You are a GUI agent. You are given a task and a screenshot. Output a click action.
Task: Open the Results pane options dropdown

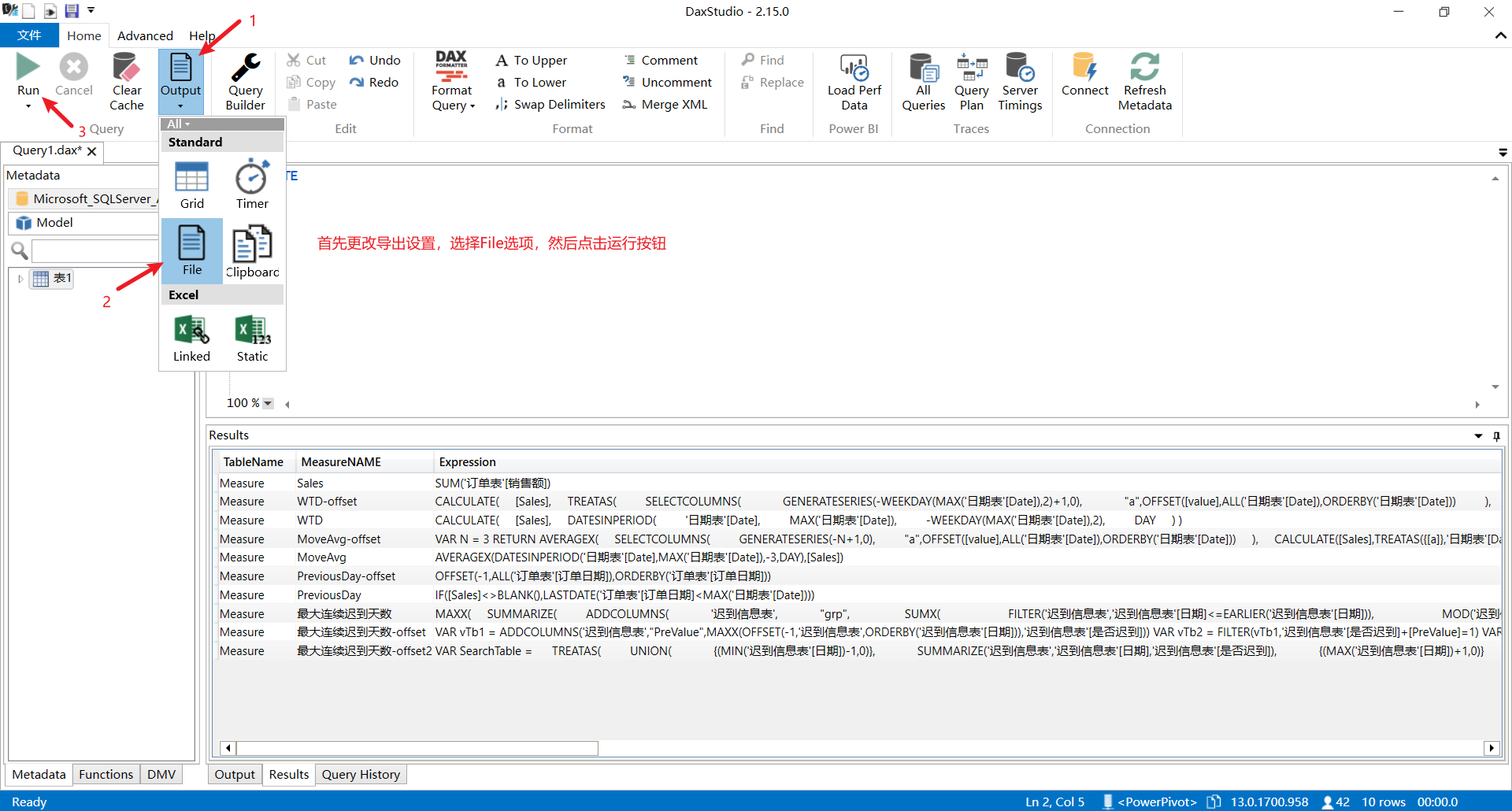(x=1478, y=436)
